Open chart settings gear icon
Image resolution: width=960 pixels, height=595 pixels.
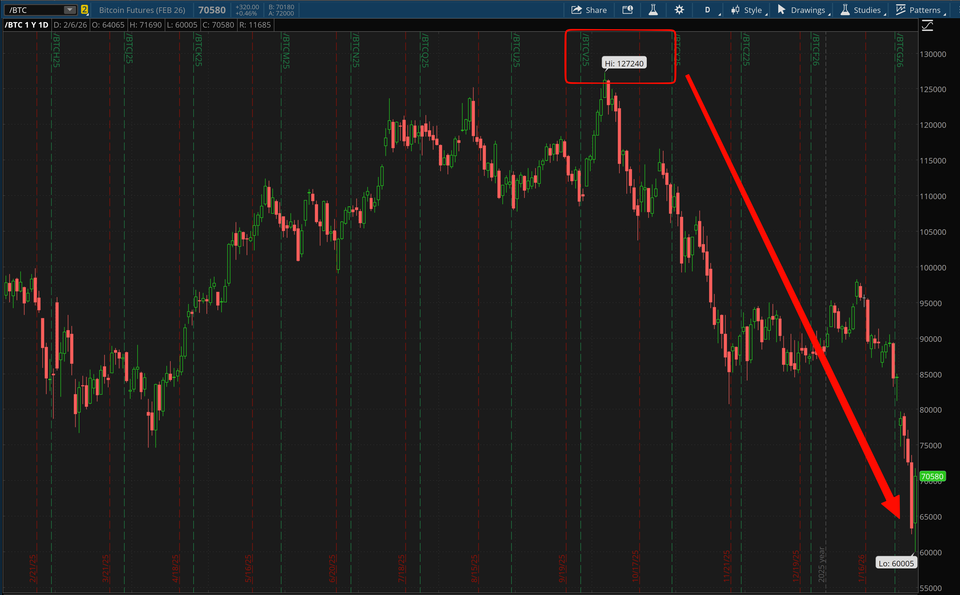(x=680, y=10)
